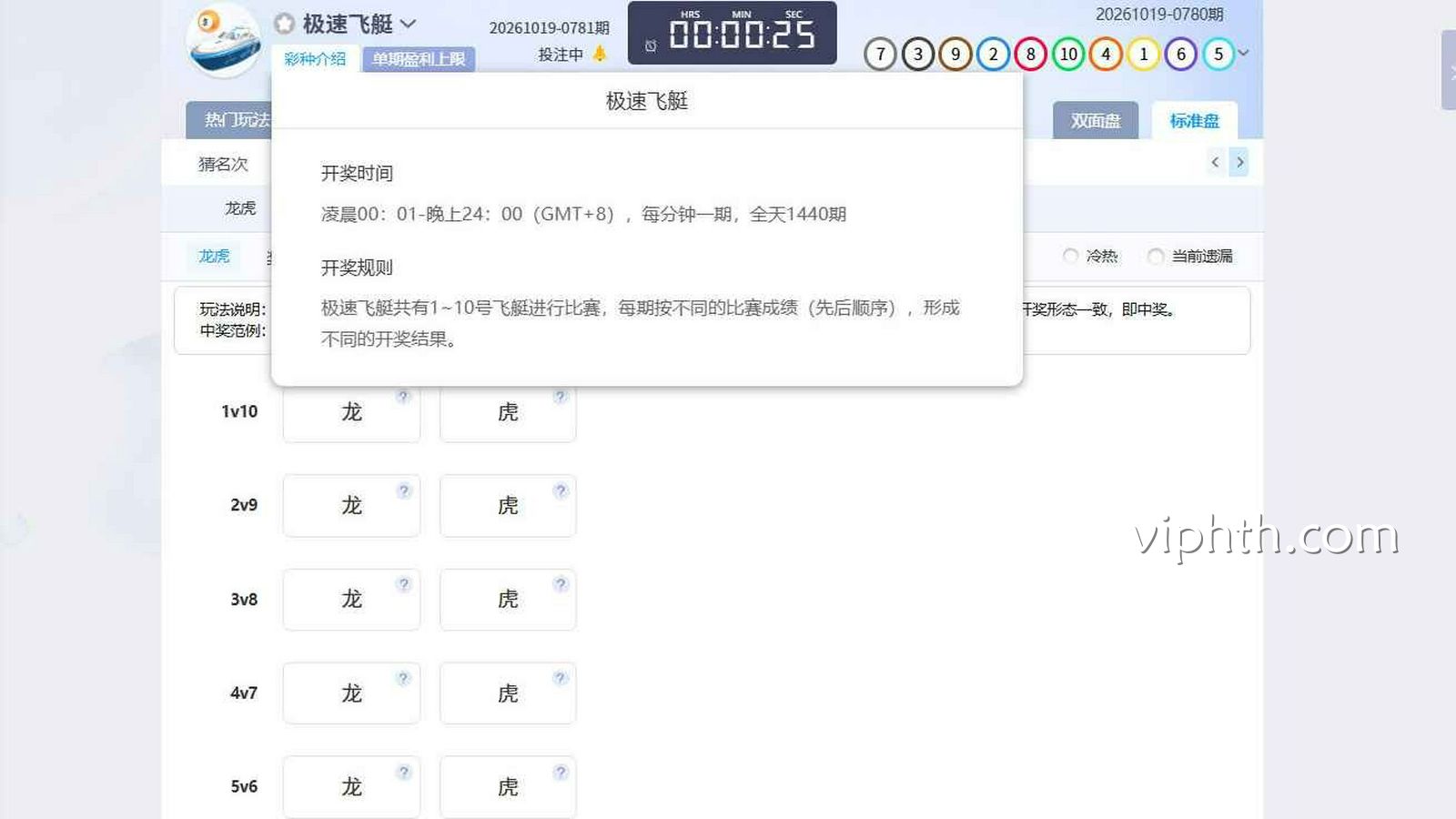The width and height of the screenshot is (1456, 819).
Task: Open the 单期盈利上限 tab
Action: click(x=419, y=59)
